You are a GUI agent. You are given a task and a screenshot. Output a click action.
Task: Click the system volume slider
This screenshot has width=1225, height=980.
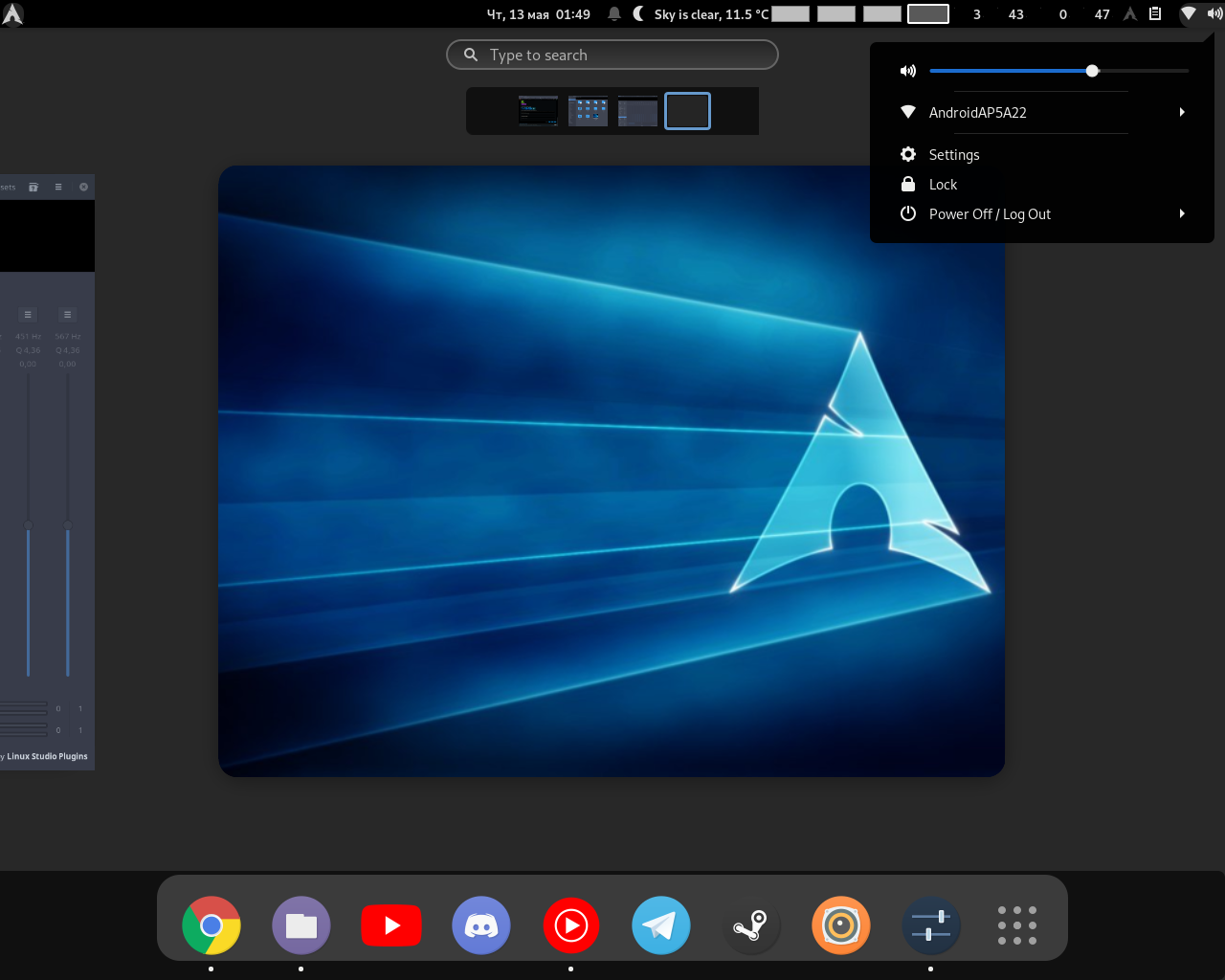(1059, 71)
